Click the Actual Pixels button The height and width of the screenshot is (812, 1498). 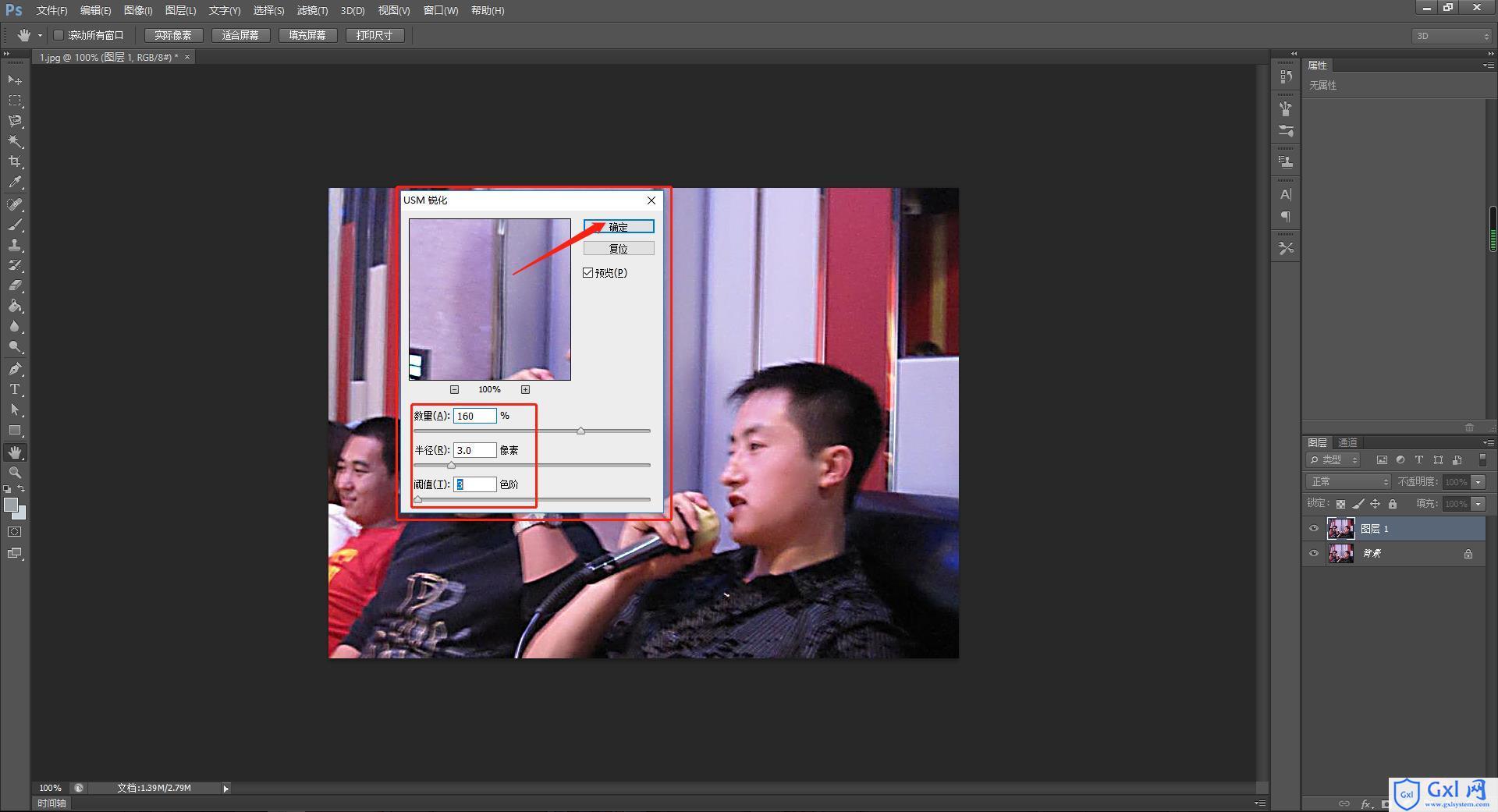point(173,35)
